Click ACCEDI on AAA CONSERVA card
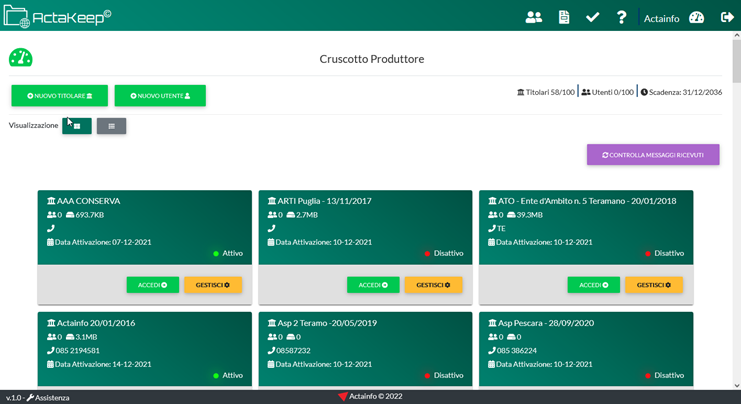Image resolution: width=741 pixels, height=404 pixels. pos(153,285)
